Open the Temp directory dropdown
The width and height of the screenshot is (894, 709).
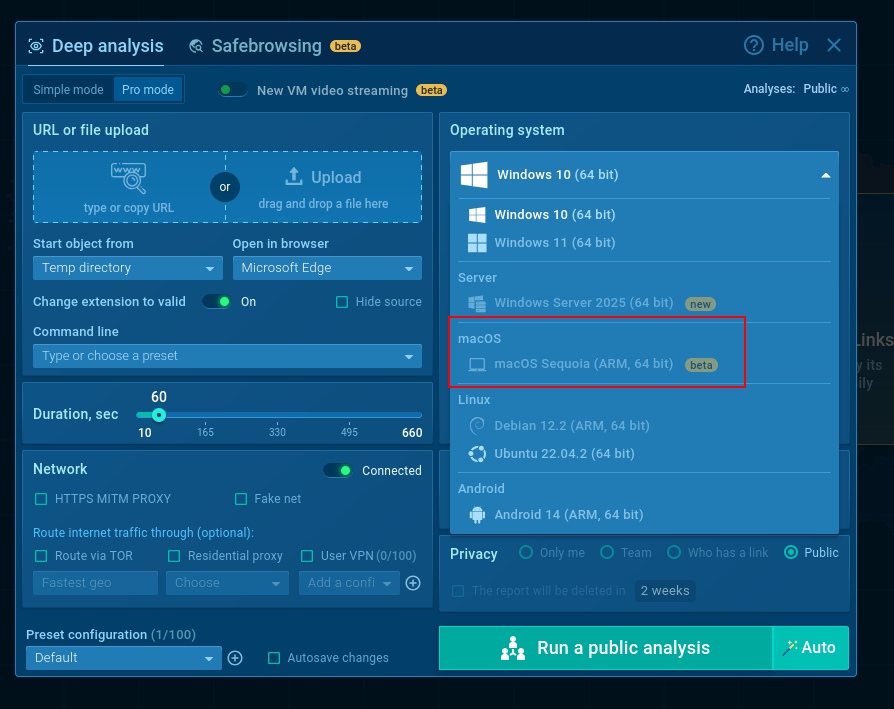[x=127, y=267]
